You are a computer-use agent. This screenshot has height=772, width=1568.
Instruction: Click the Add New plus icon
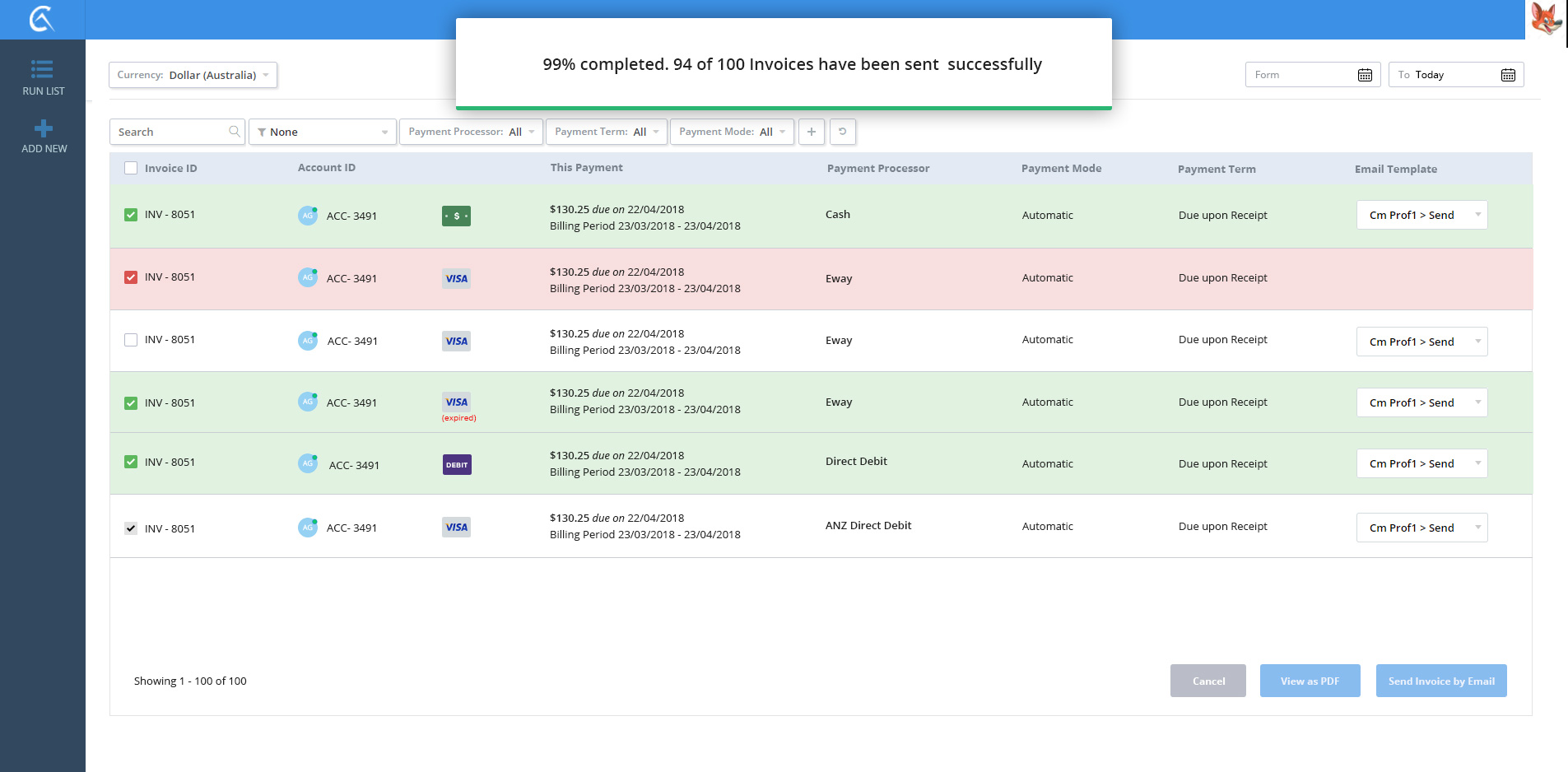coord(44,128)
